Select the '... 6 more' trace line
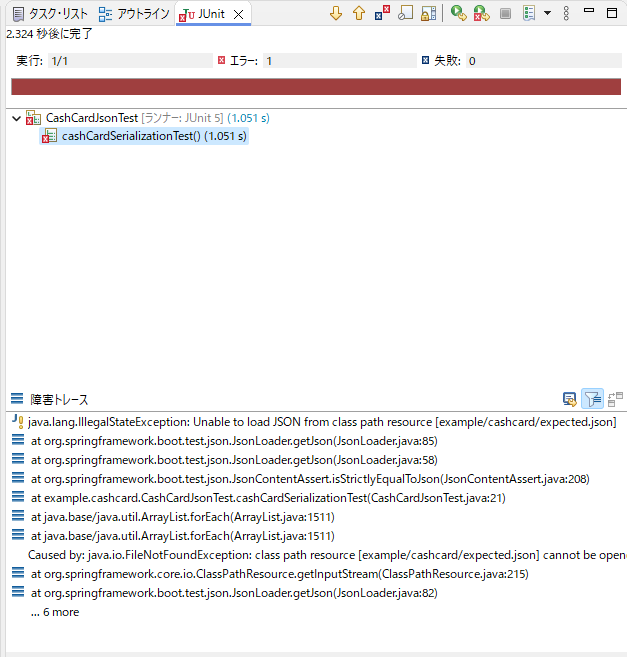The image size is (627, 657). (55, 612)
